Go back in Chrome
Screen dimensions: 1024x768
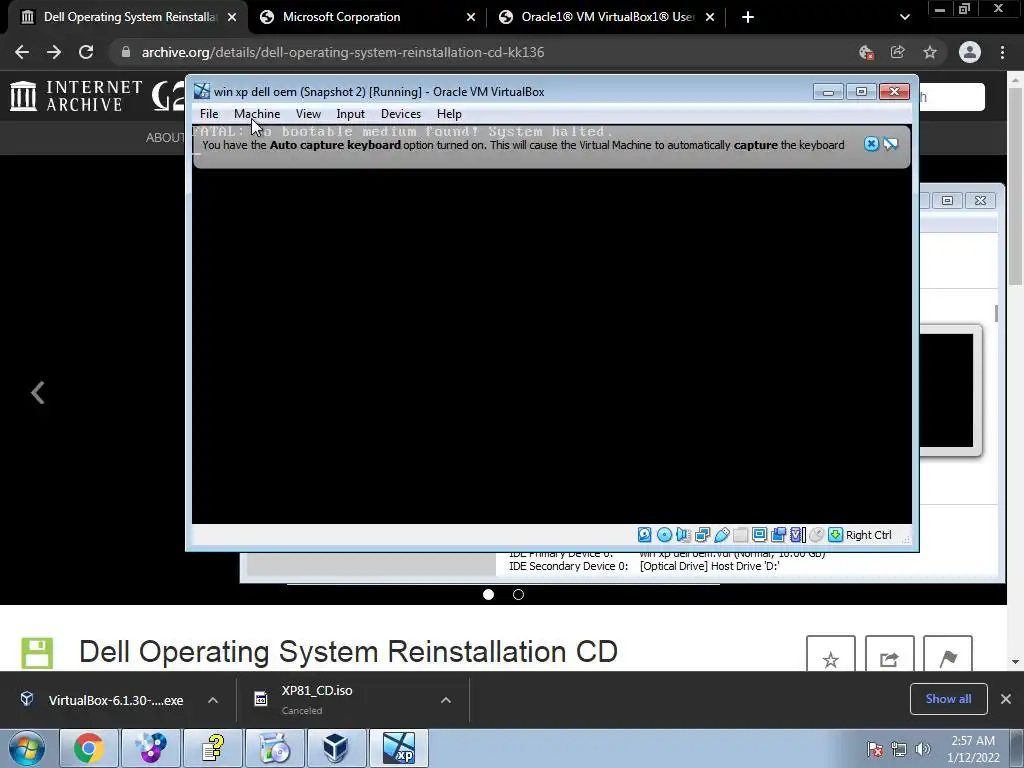pyautogui.click(x=22, y=52)
